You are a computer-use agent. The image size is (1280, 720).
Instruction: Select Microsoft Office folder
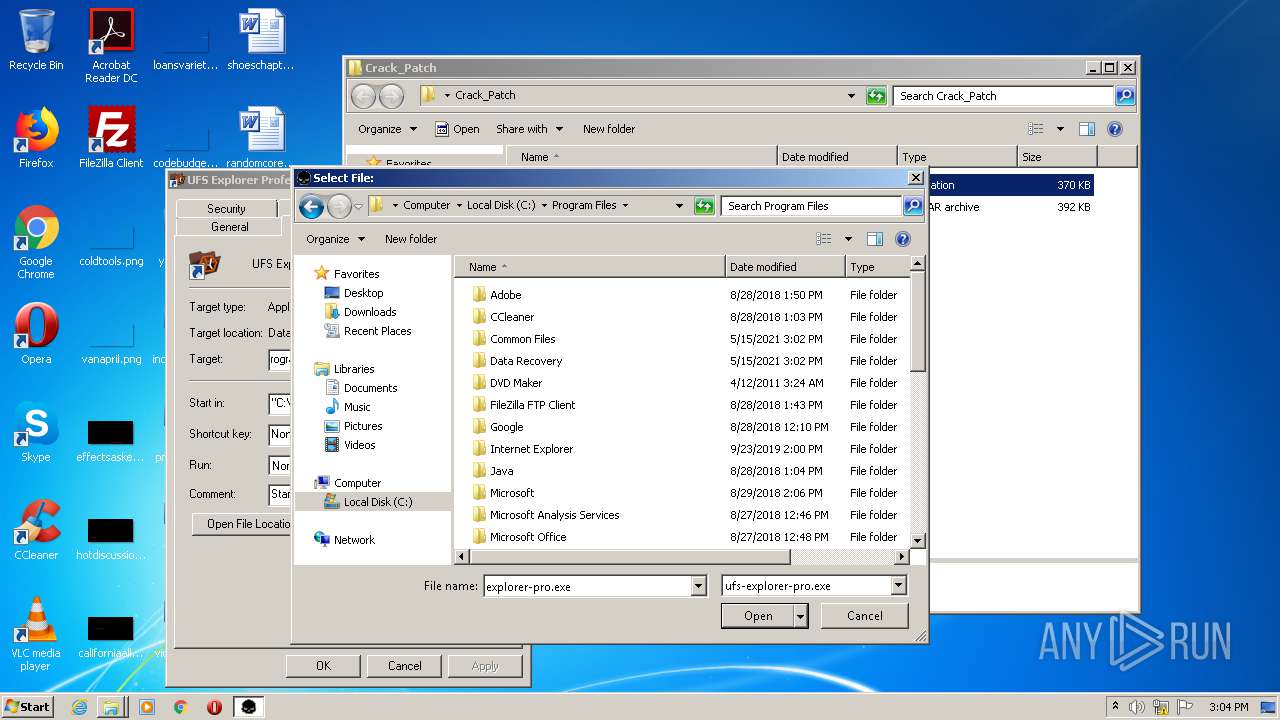(528, 537)
